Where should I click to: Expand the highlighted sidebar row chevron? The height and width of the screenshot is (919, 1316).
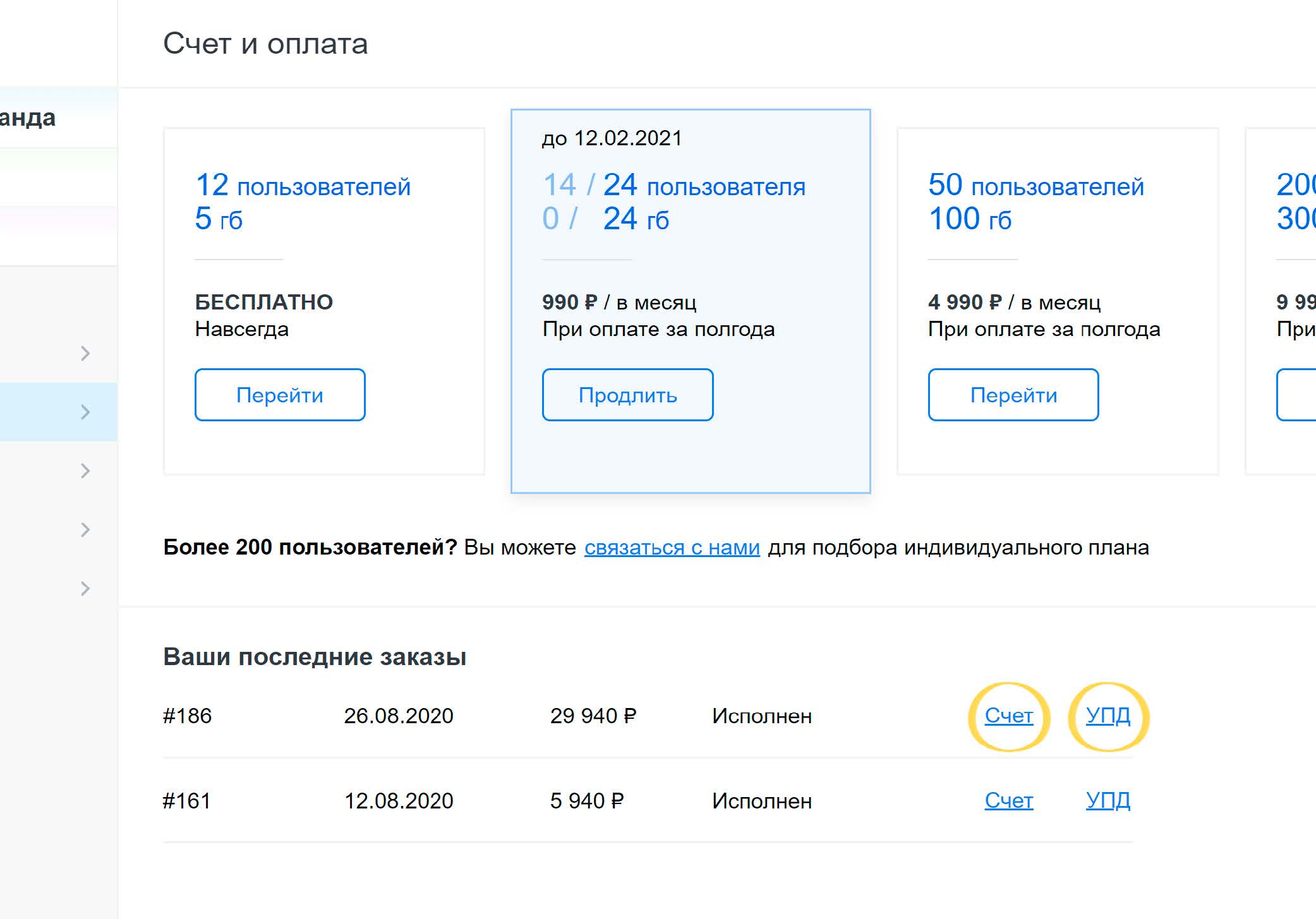pyautogui.click(x=85, y=412)
